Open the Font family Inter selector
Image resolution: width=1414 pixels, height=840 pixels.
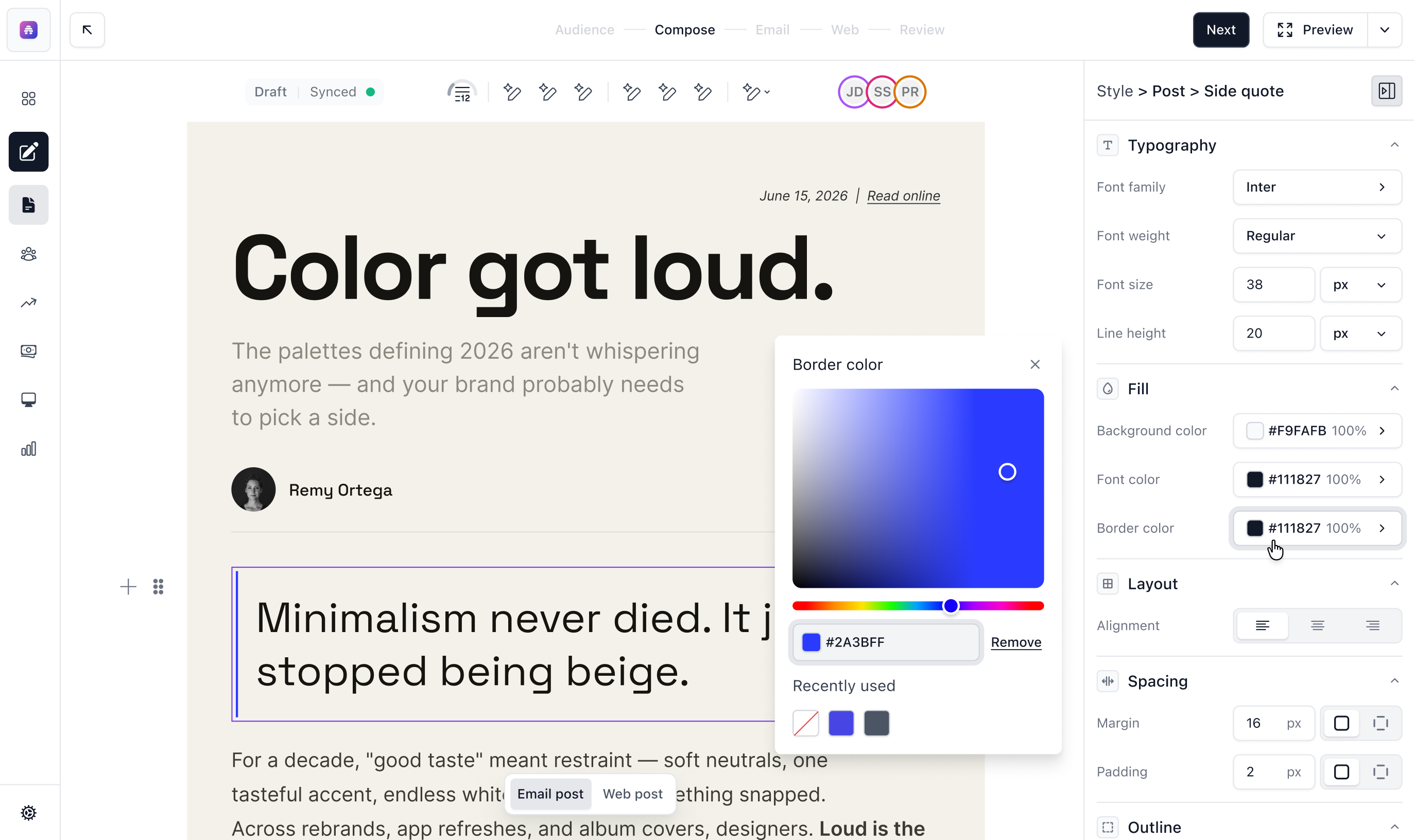tap(1317, 187)
